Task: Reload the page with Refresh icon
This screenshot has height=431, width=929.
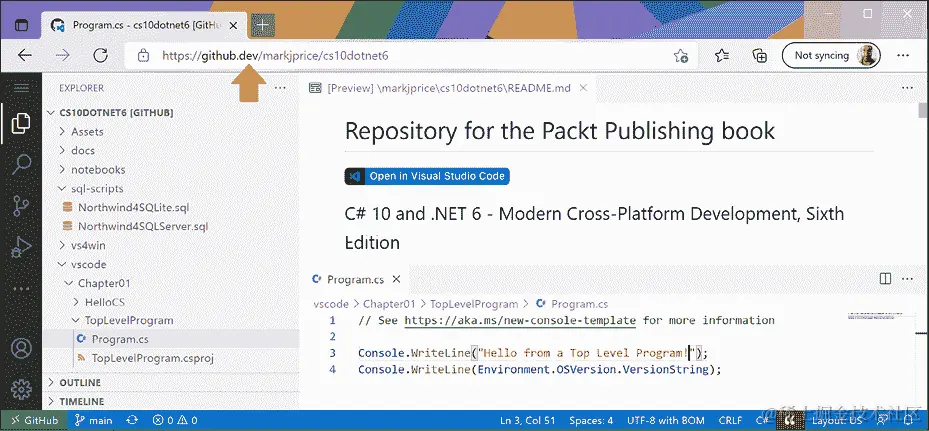Action: click(100, 56)
